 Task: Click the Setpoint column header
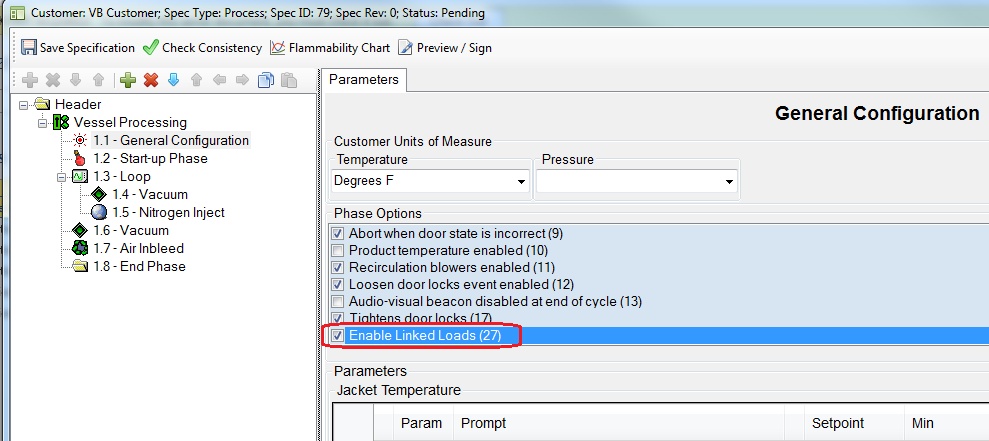tap(837, 423)
